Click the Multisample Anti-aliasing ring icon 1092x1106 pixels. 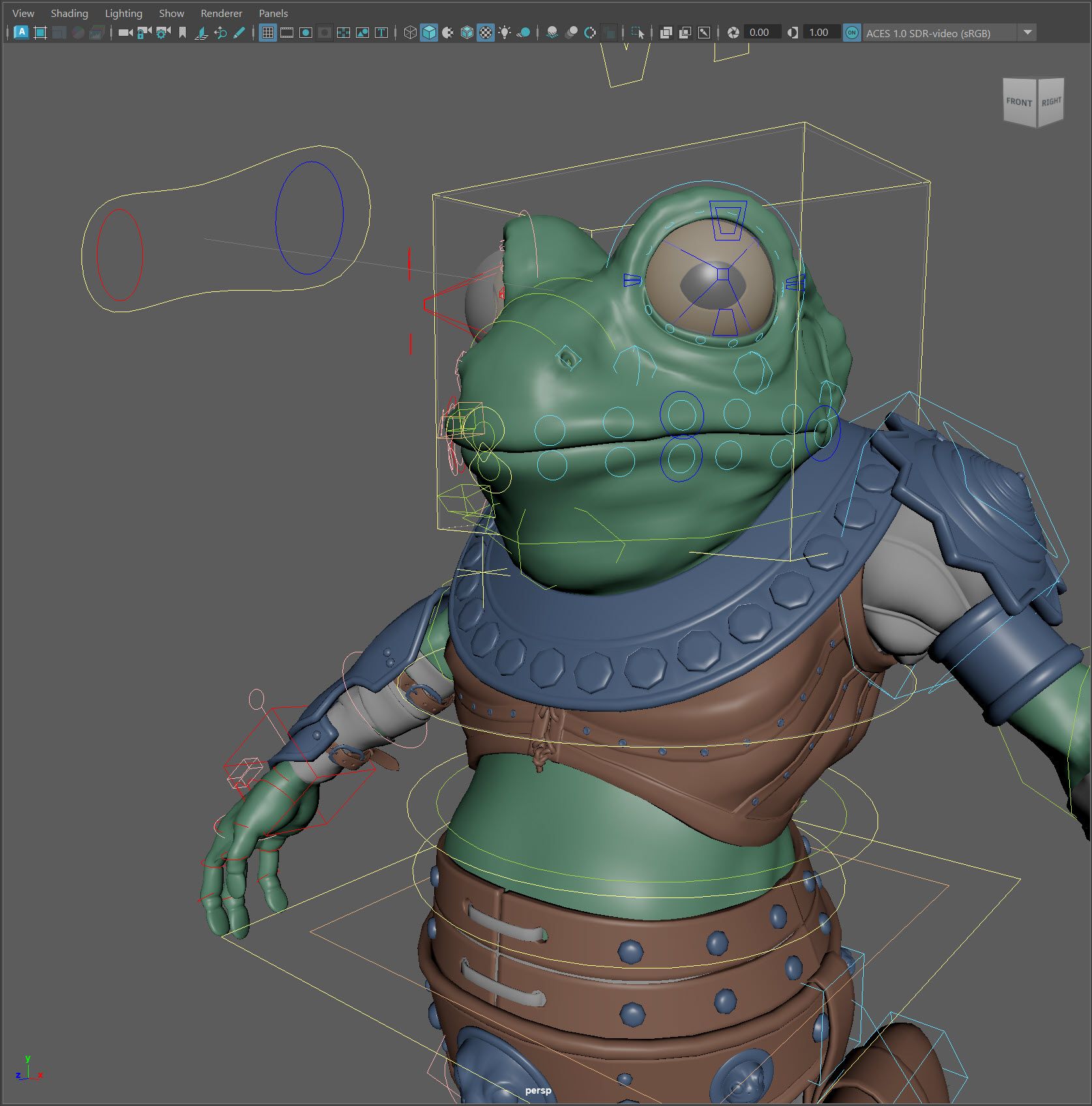pos(590,32)
